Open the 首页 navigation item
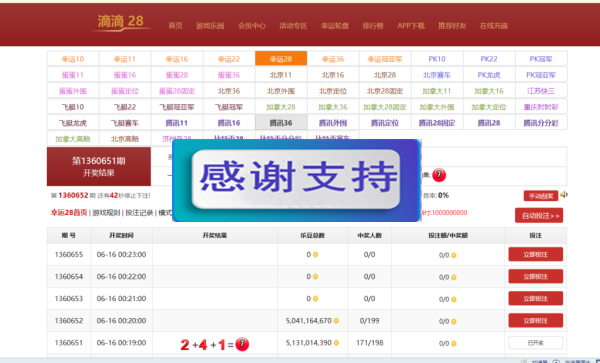Viewport: 600px width, 363px height. pyautogui.click(x=176, y=26)
